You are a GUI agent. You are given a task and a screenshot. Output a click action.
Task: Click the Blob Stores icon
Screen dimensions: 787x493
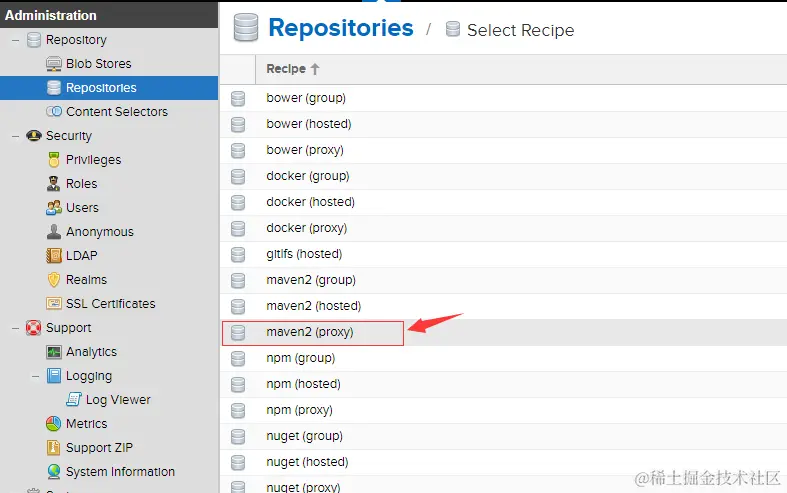pos(54,64)
